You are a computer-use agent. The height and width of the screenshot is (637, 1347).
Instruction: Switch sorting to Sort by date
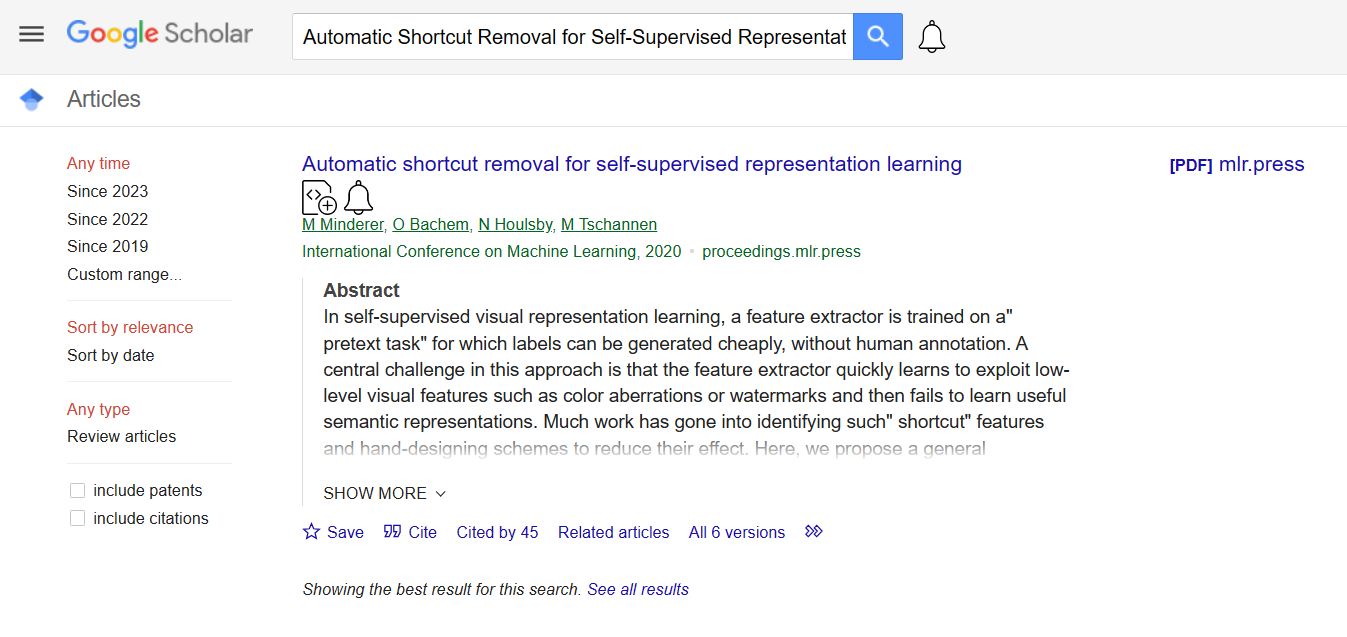(x=110, y=355)
